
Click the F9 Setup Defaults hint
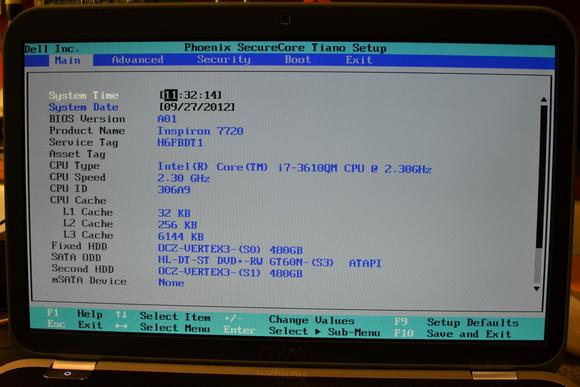(x=456, y=322)
